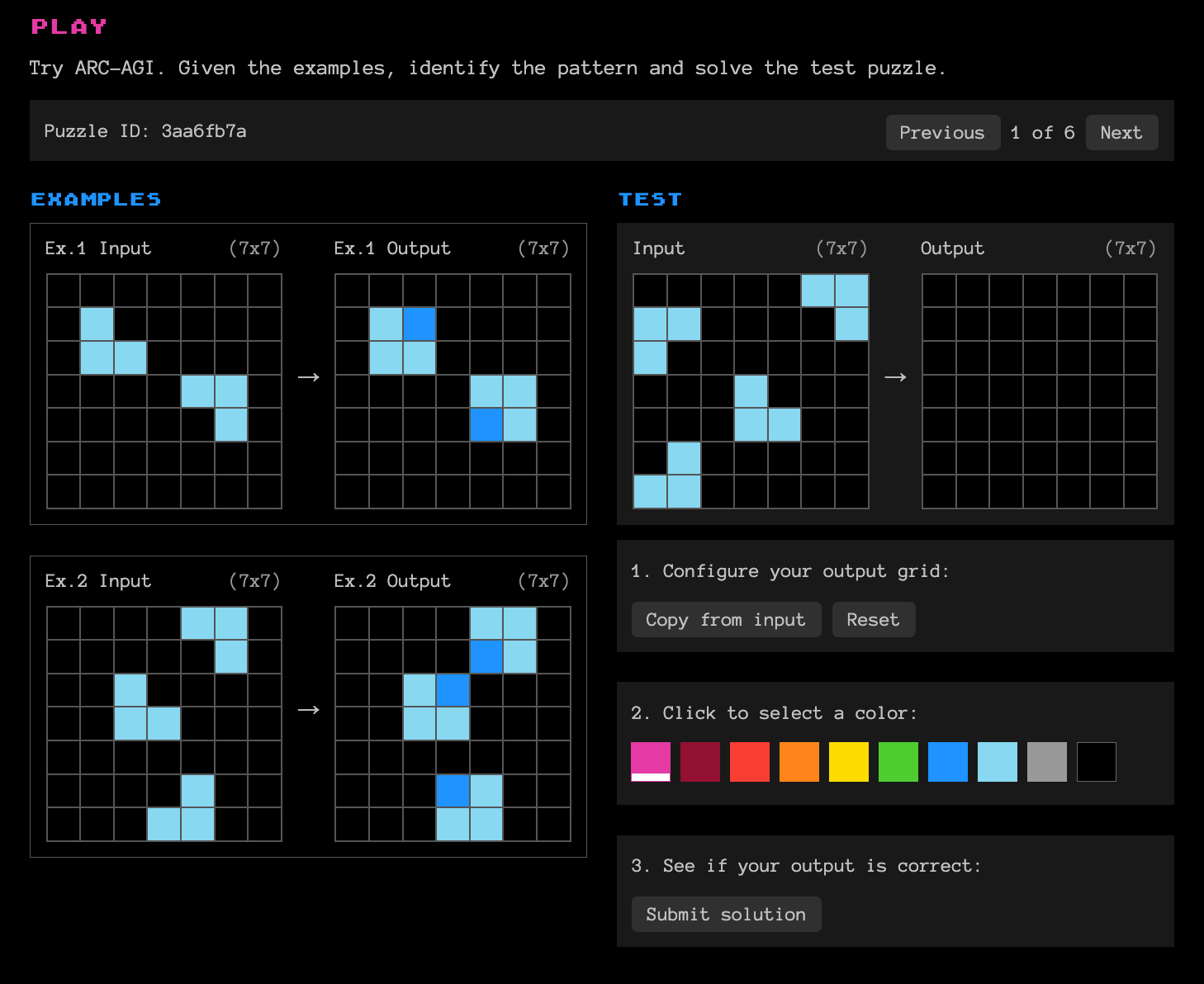The height and width of the screenshot is (984, 1204).
Task: Select the yellow color swatch
Action: [849, 761]
